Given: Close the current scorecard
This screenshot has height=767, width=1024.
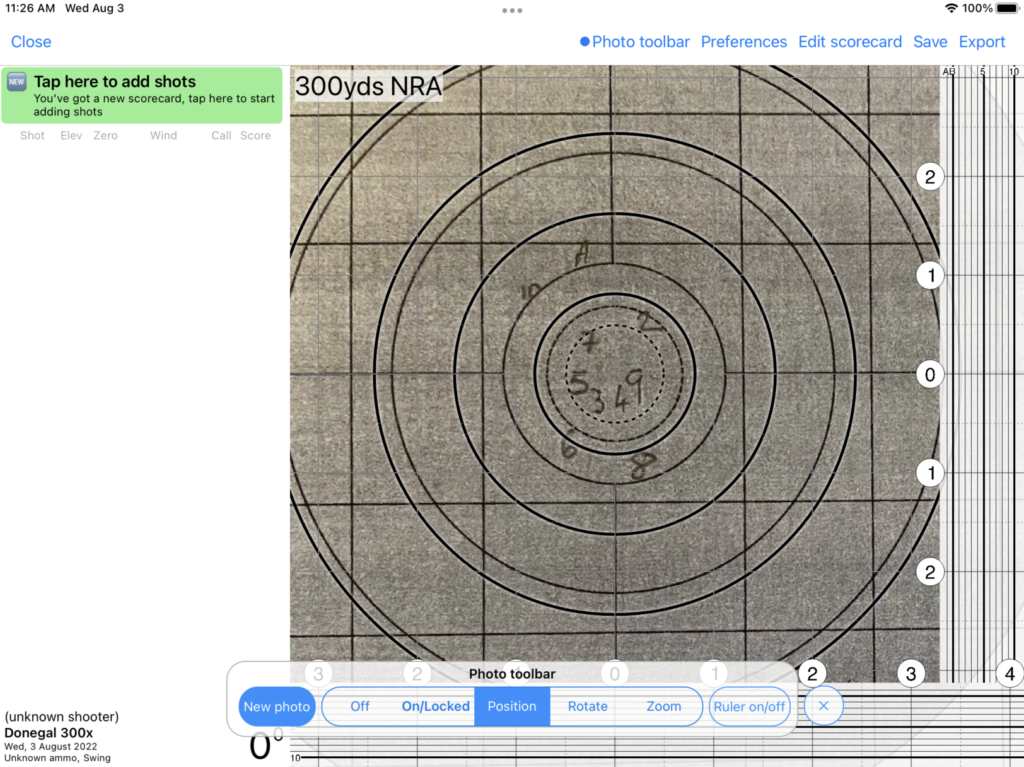Looking at the screenshot, I should (x=31, y=42).
